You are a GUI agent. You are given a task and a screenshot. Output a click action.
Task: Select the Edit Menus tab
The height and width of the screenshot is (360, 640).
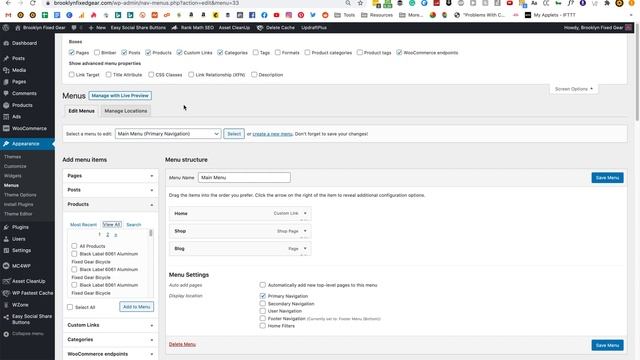point(81,111)
